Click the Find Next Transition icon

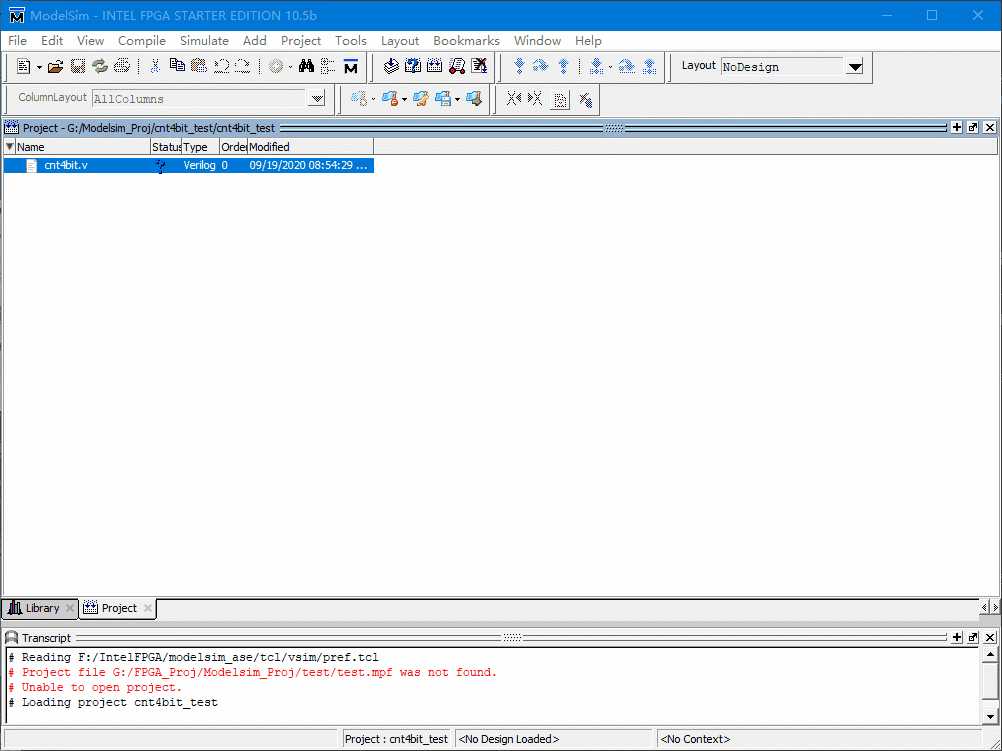[536, 99]
